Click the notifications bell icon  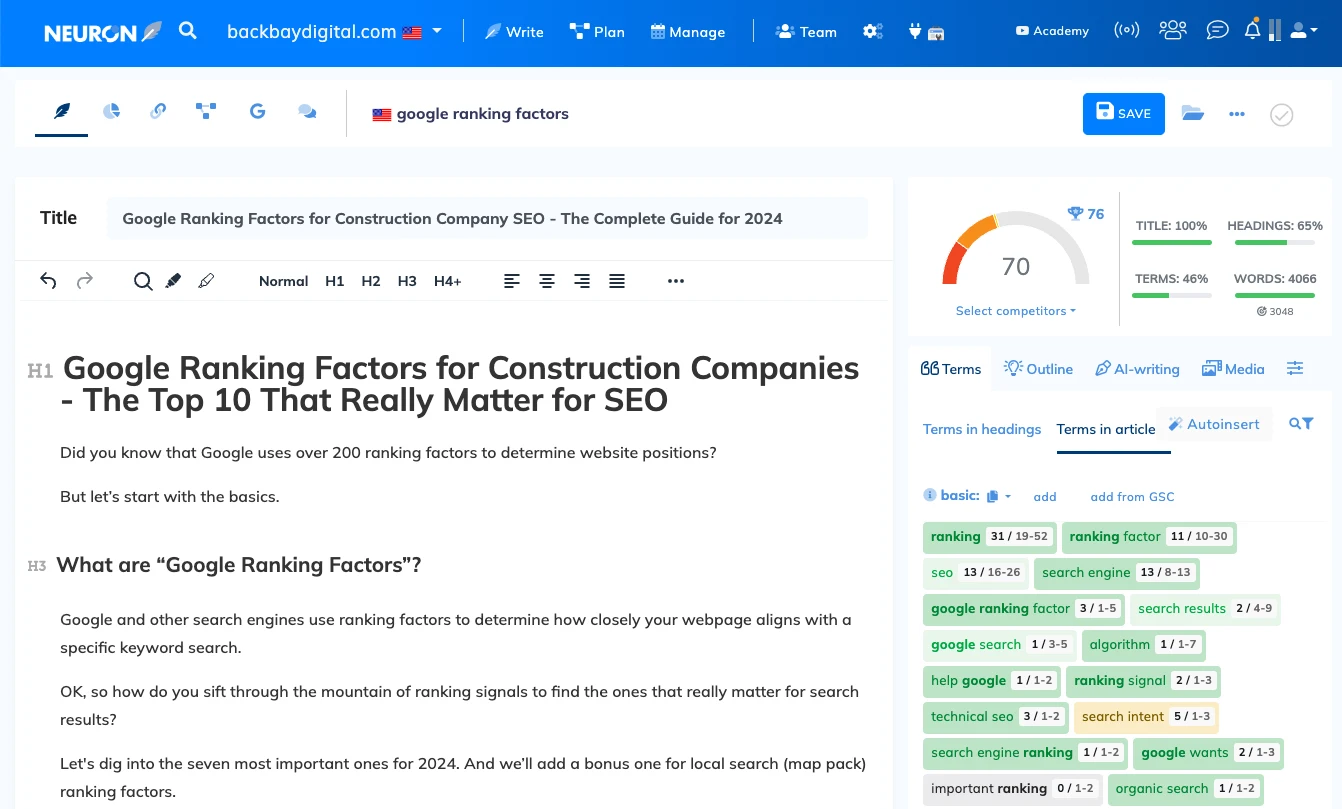click(x=1252, y=31)
